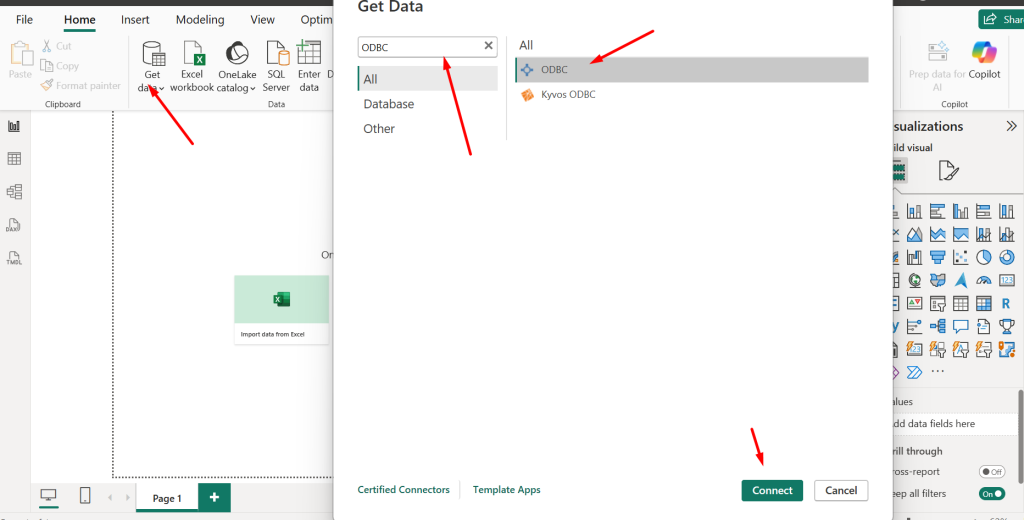
Task: Insert the Power Automate visual
Action: tap(914, 372)
